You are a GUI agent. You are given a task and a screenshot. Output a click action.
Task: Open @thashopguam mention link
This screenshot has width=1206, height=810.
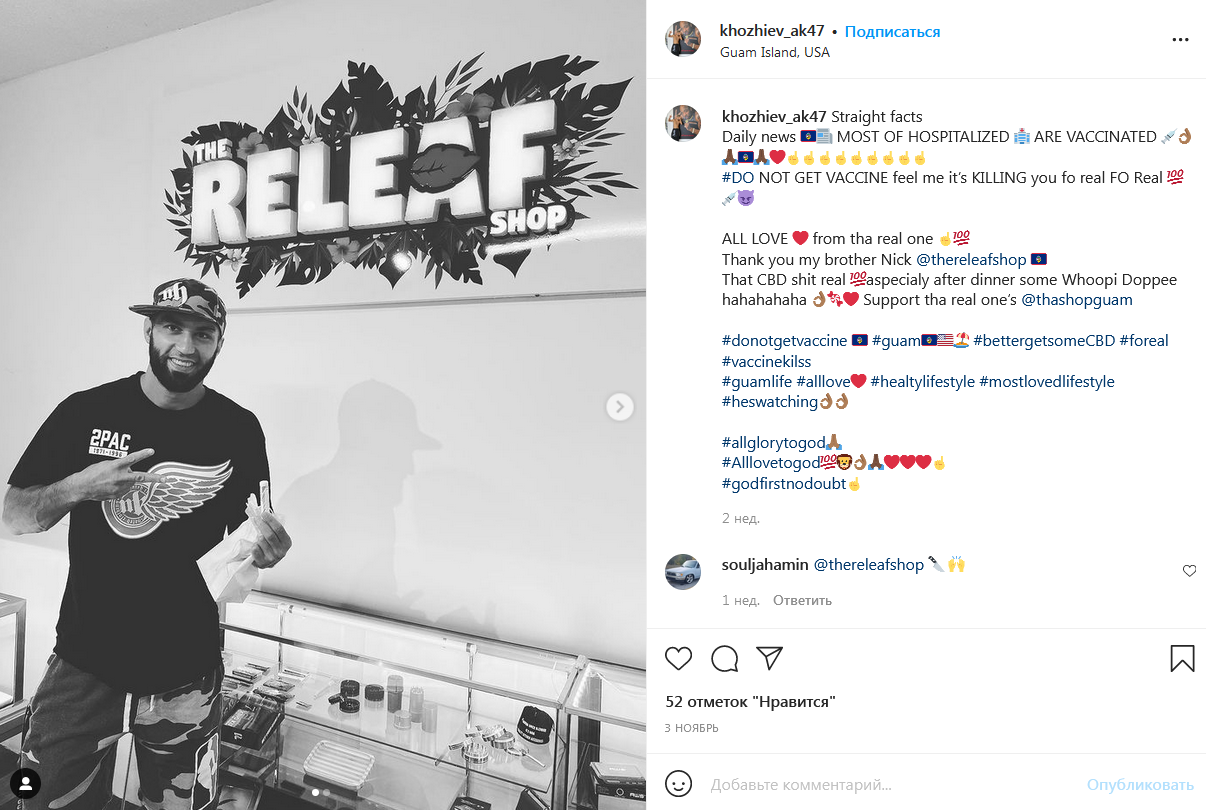point(1077,299)
